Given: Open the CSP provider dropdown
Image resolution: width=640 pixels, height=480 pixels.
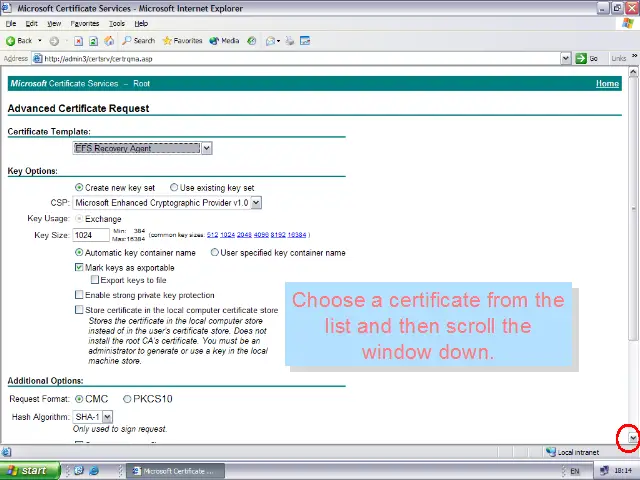Looking at the screenshot, I should 256,203.
